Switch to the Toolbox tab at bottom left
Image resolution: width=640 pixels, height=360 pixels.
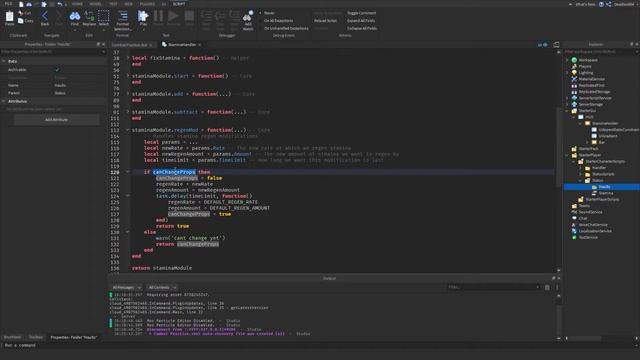click(x=36, y=337)
